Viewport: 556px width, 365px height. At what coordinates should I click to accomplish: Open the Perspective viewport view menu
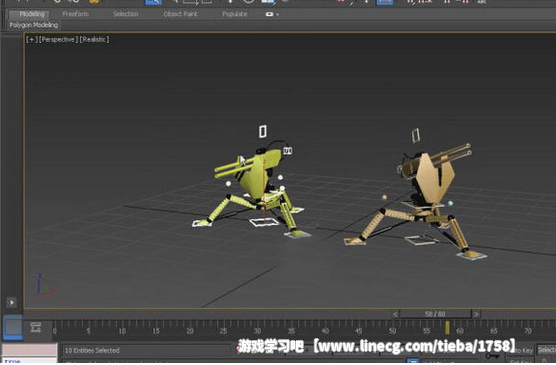[x=58, y=39]
